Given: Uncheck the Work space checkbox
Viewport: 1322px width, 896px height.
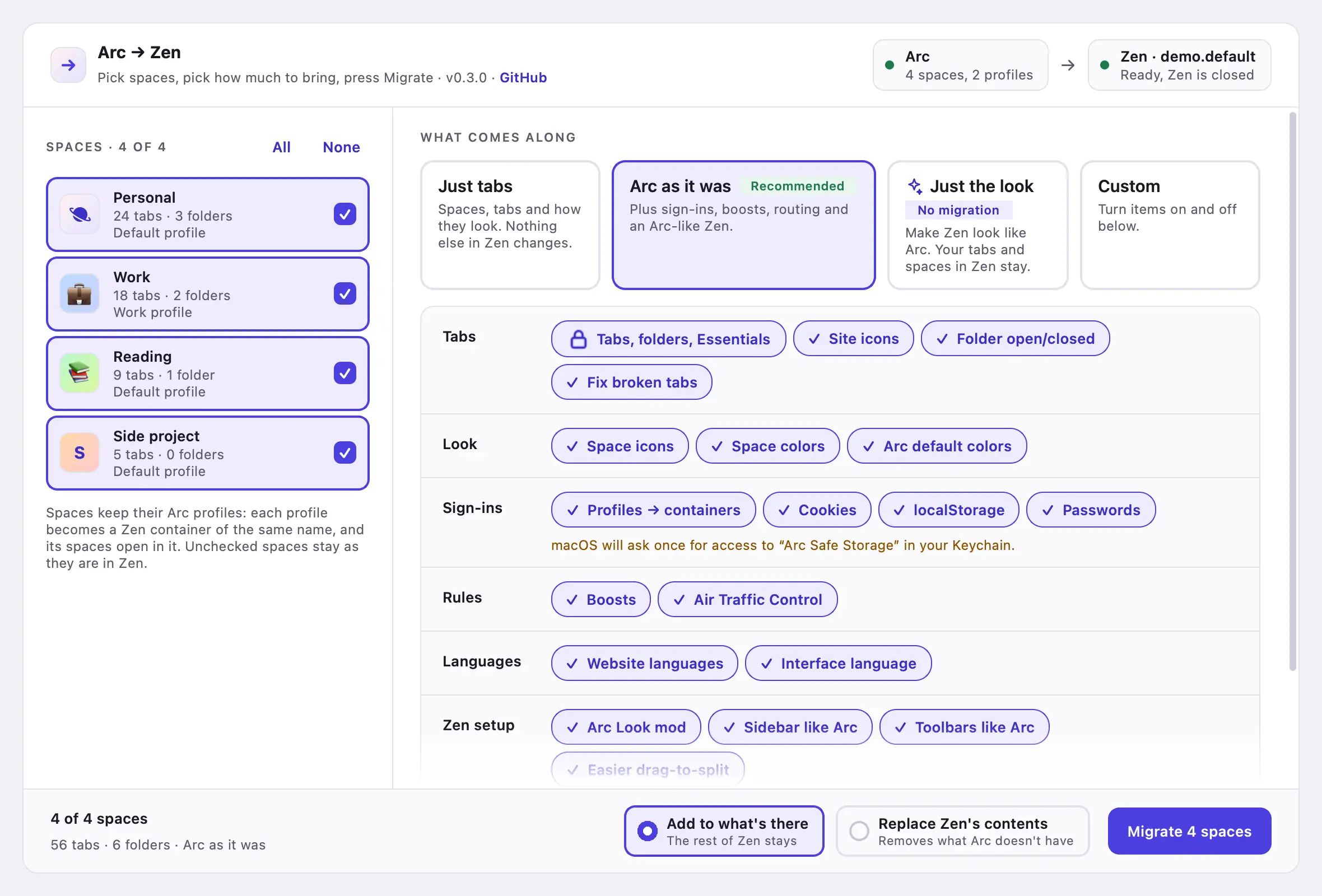Looking at the screenshot, I should coord(345,294).
